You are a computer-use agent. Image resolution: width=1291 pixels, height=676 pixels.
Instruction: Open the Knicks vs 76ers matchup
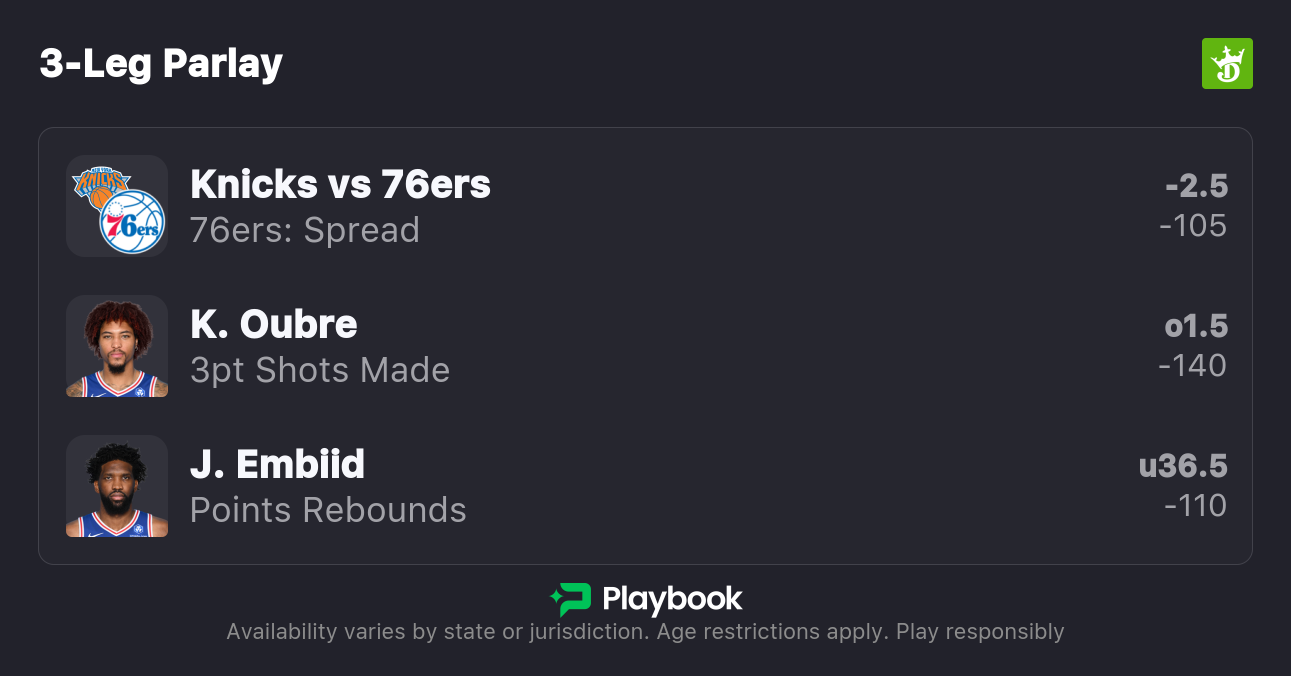[340, 184]
